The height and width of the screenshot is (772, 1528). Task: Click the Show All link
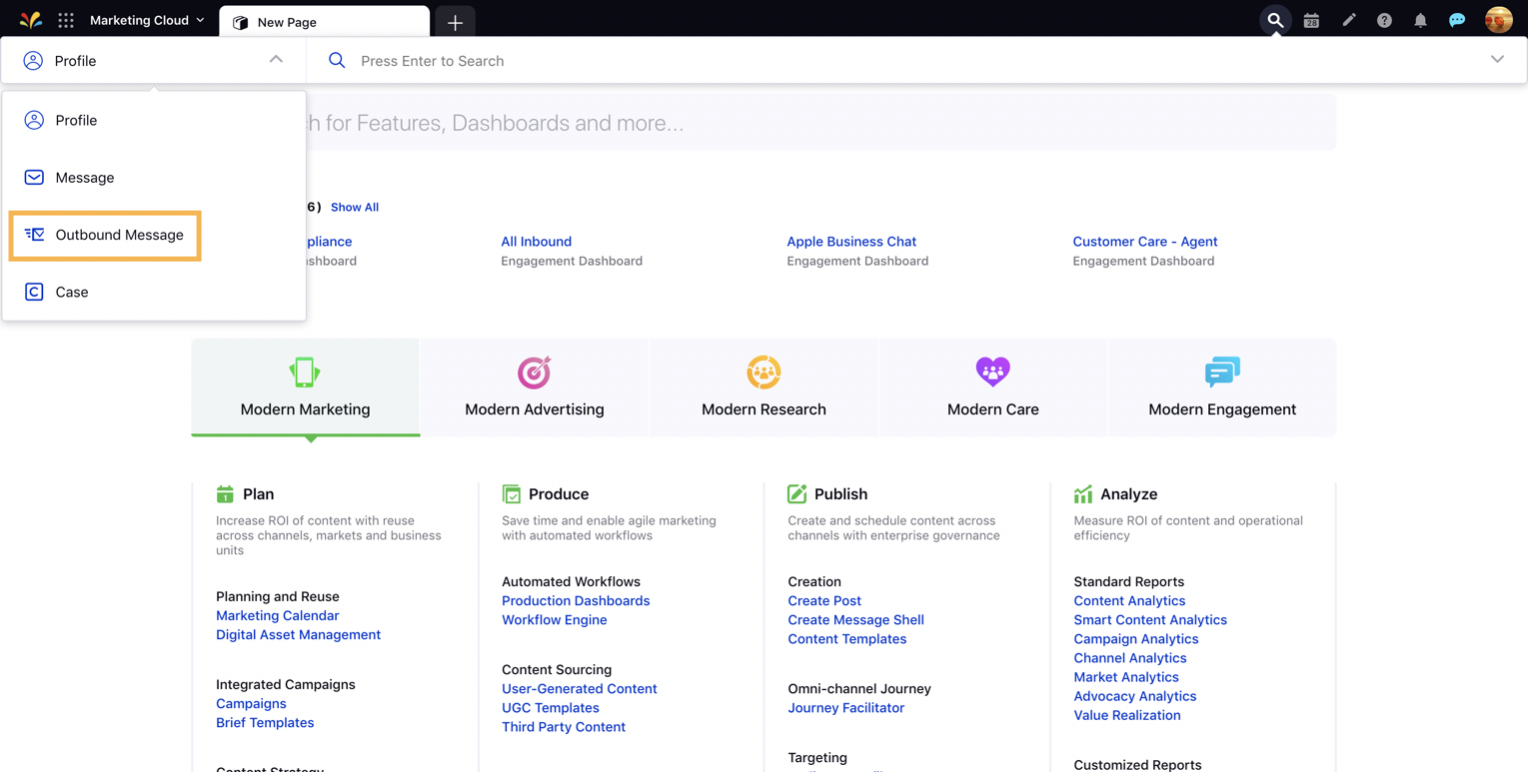pyautogui.click(x=355, y=207)
